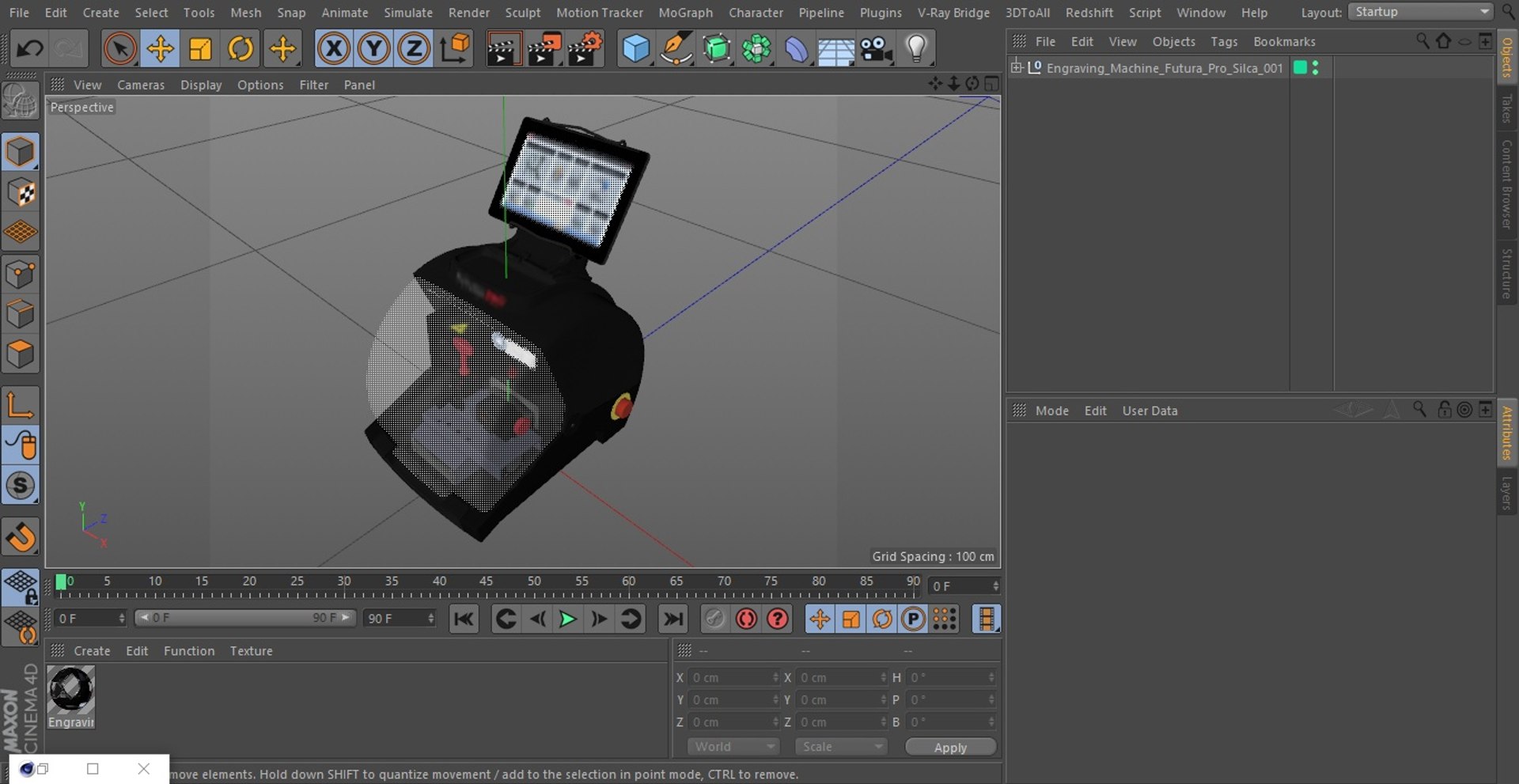1519x784 pixels.
Task: Click the Undo arrow icon
Action: tap(29, 49)
